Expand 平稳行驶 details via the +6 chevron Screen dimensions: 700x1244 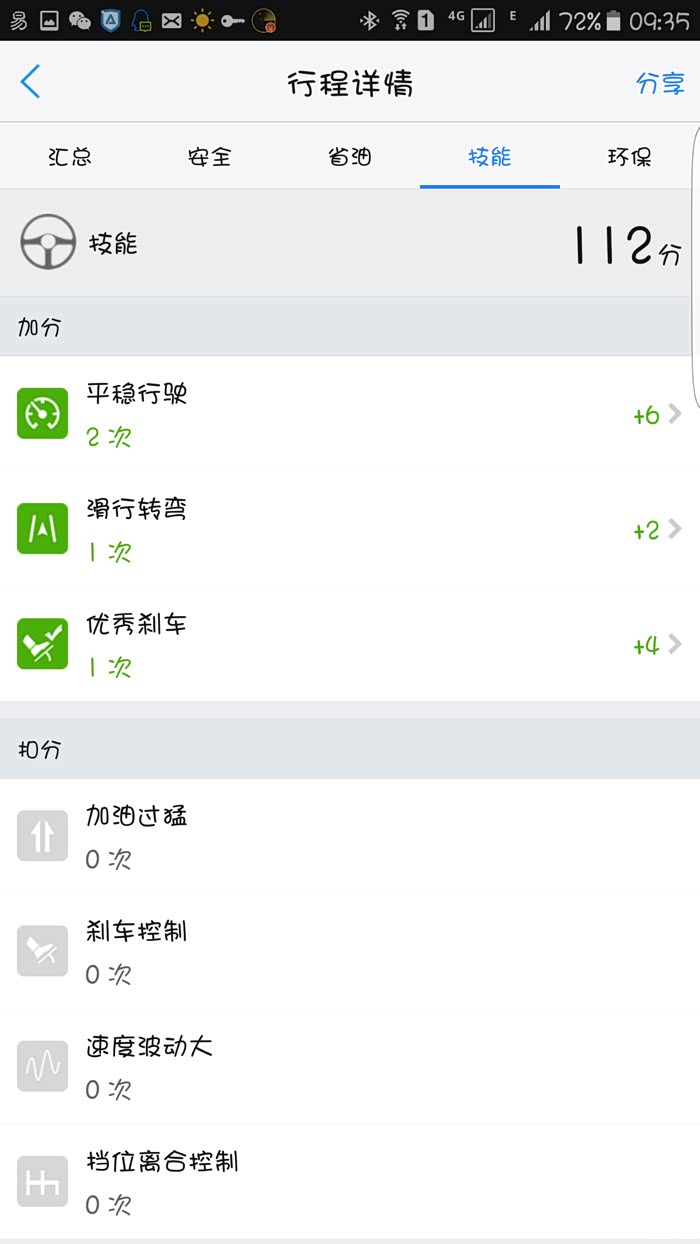click(674, 414)
